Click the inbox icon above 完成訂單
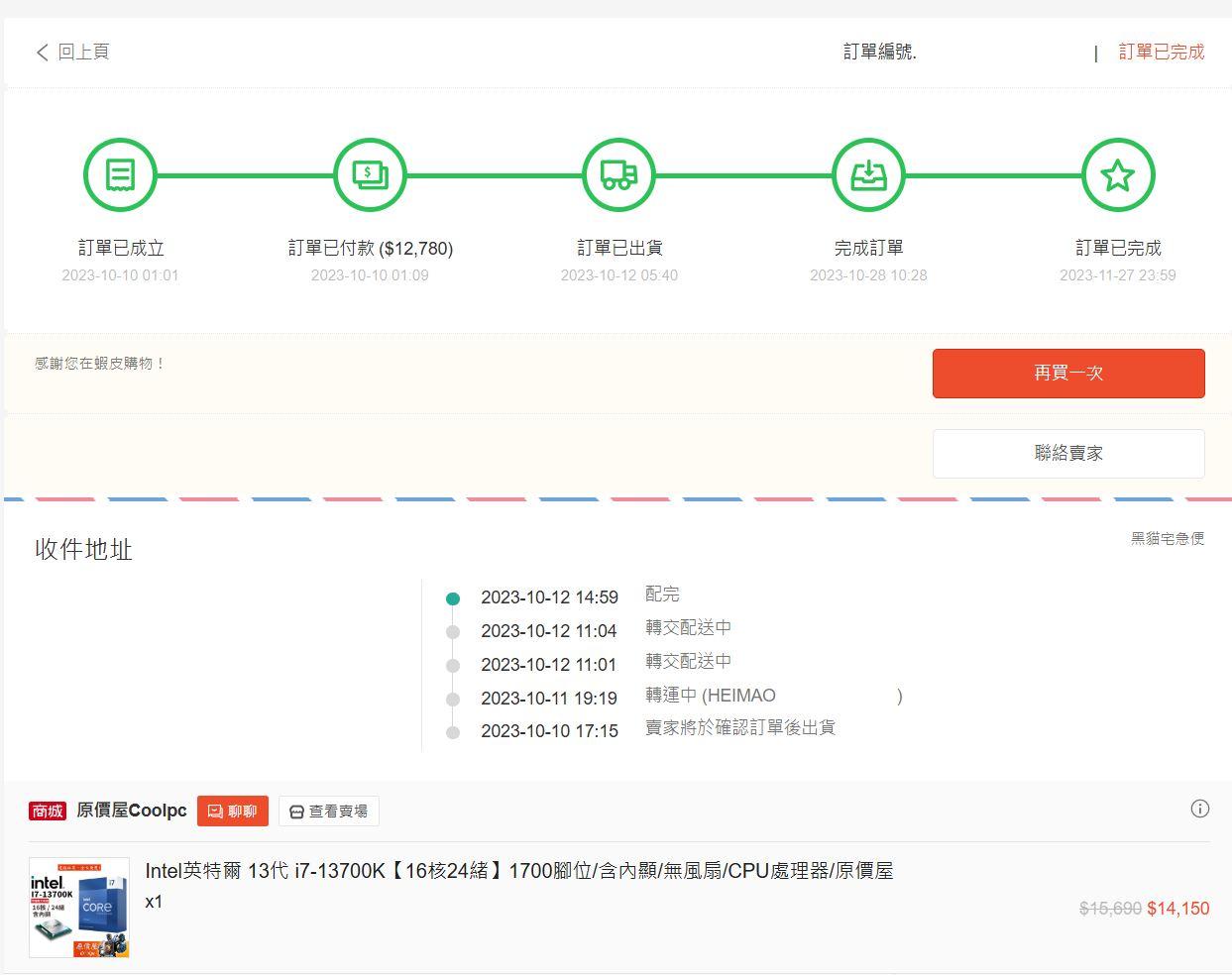Screen dimensions: 1232x975 [867, 174]
